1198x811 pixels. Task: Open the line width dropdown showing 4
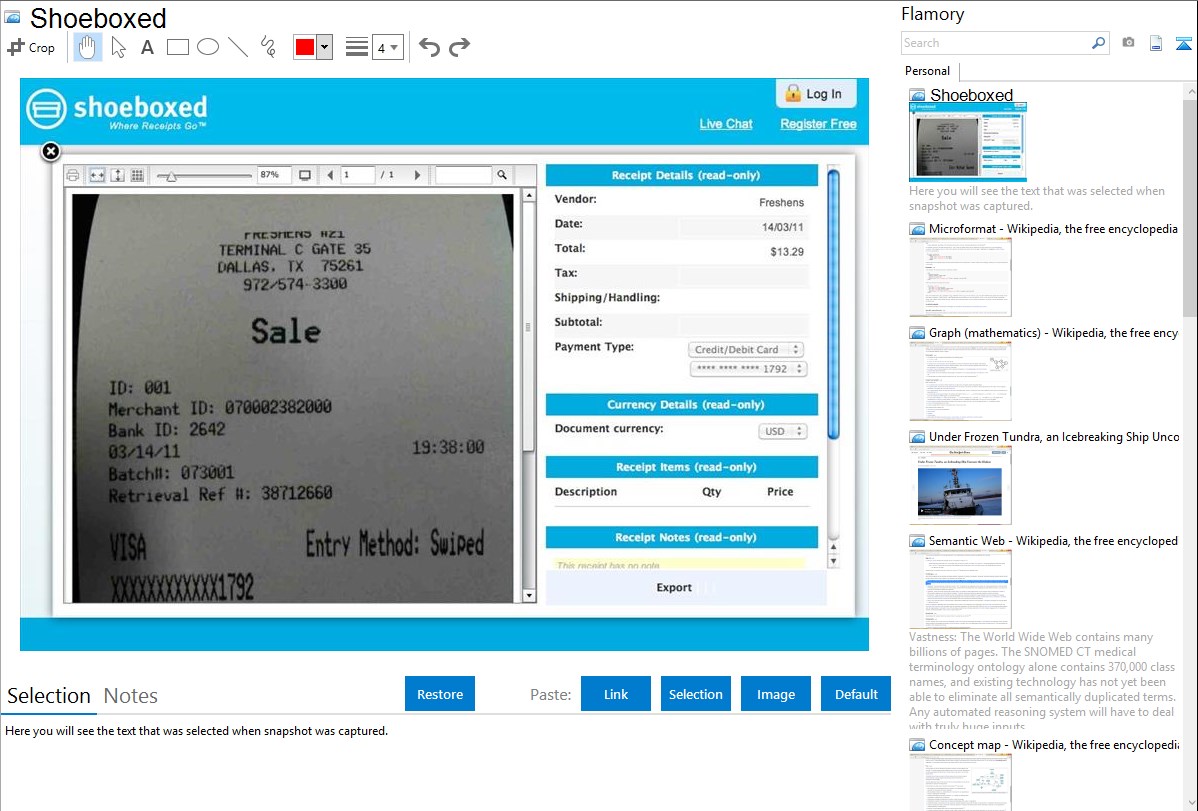pos(387,47)
